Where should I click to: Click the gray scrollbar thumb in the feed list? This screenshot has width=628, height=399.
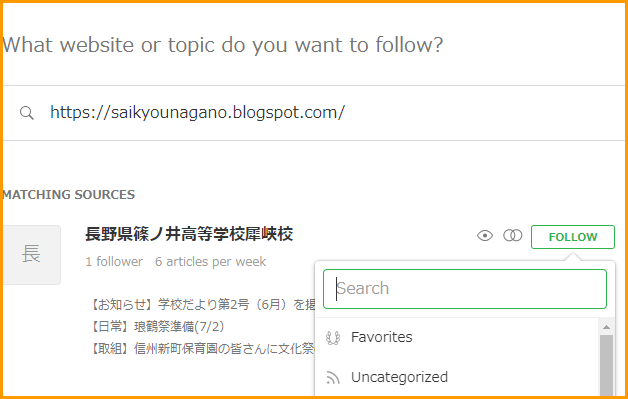coord(606,365)
